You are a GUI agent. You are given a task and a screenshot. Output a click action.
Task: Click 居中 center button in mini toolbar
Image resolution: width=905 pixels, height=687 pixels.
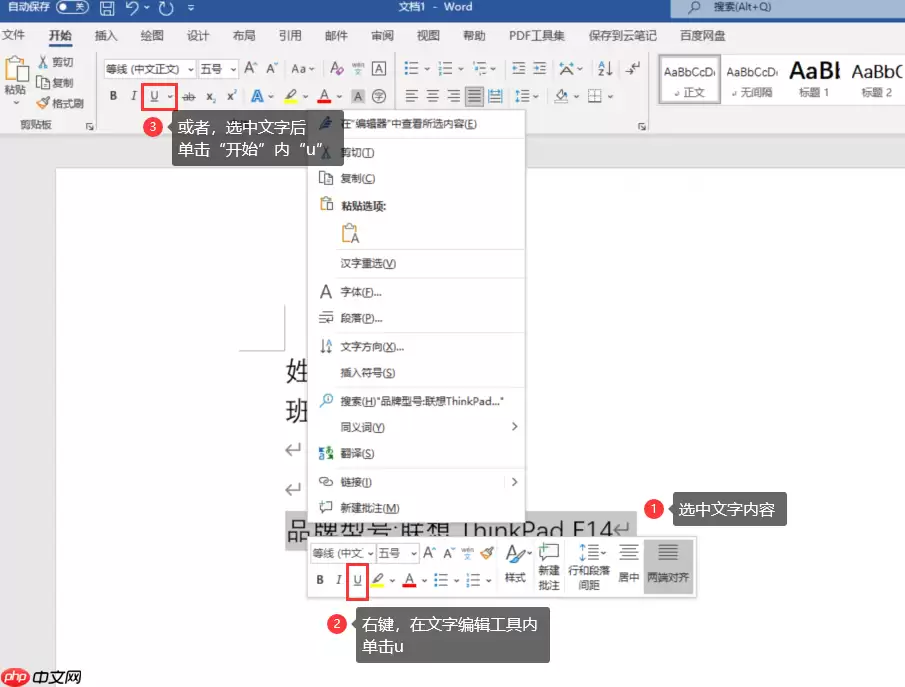[x=629, y=563]
